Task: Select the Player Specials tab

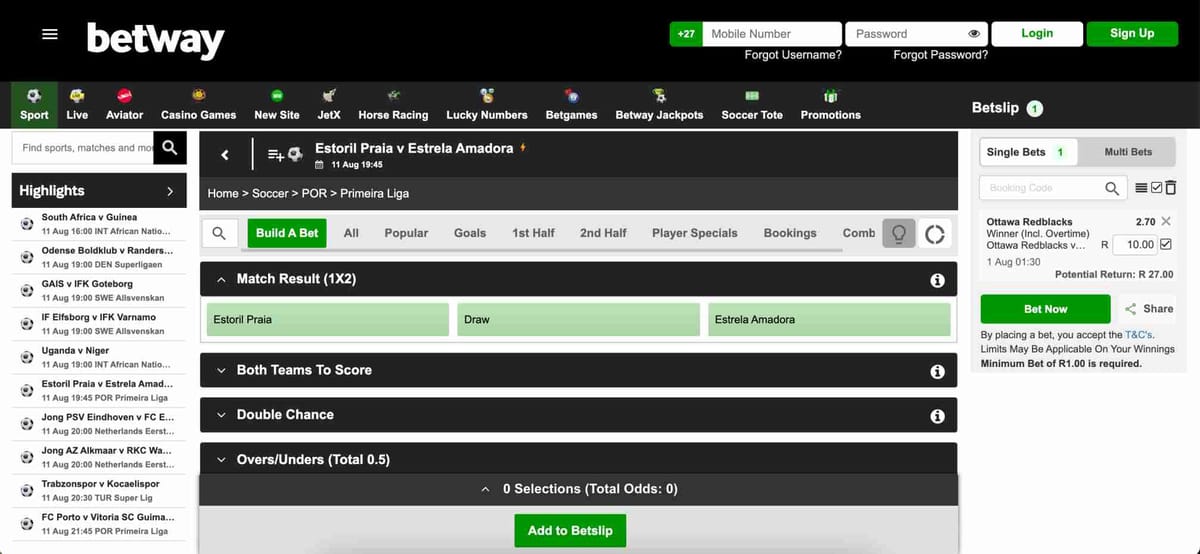Action: pos(695,233)
